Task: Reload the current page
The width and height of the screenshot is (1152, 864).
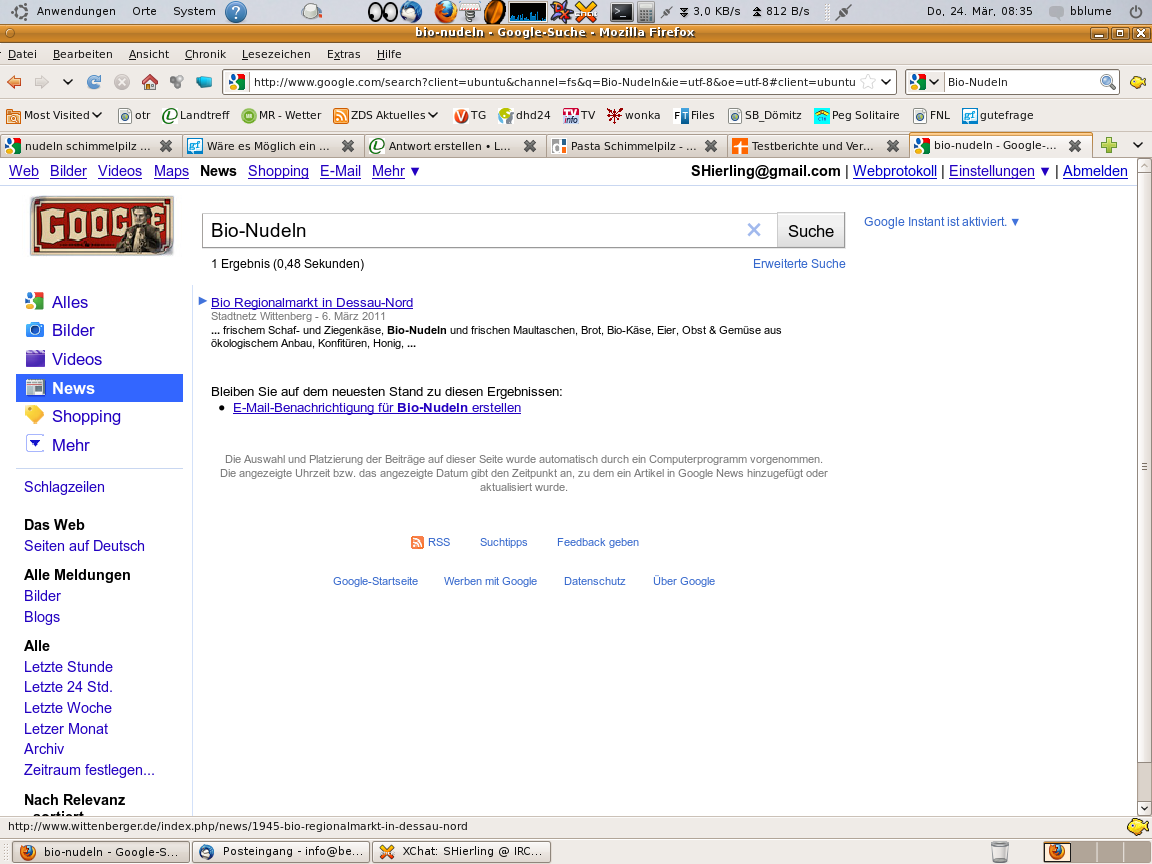Action: [x=94, y=82]
